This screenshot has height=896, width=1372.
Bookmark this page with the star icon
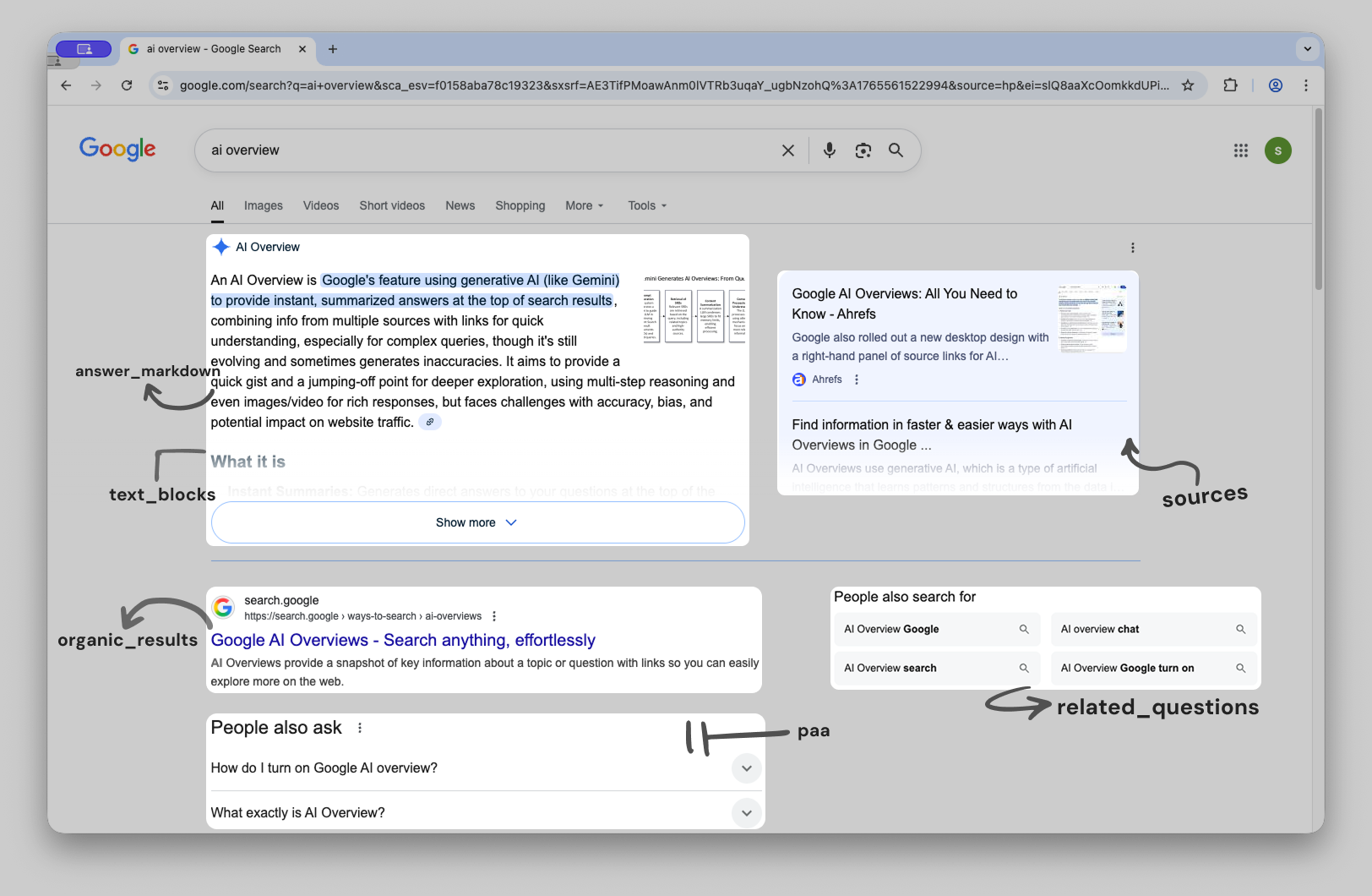click(1188, 85)
